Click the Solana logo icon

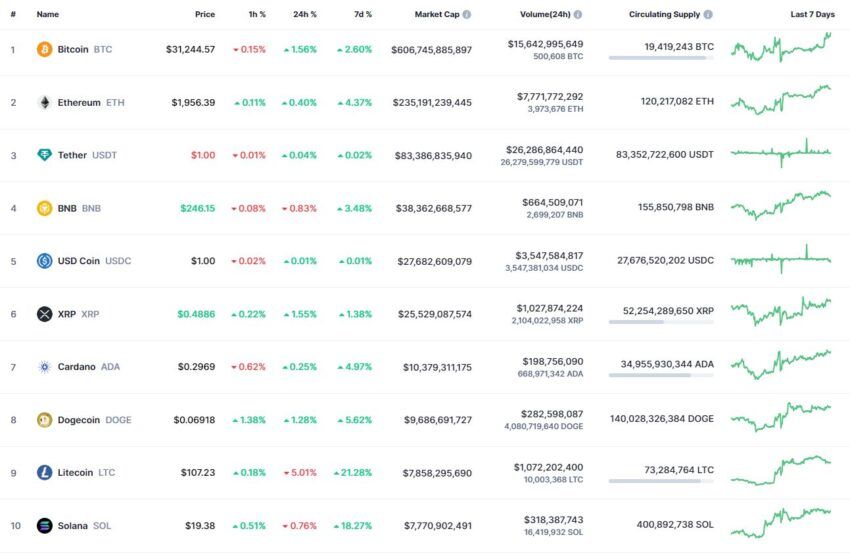pyautogui.click(x=44, y=525)
